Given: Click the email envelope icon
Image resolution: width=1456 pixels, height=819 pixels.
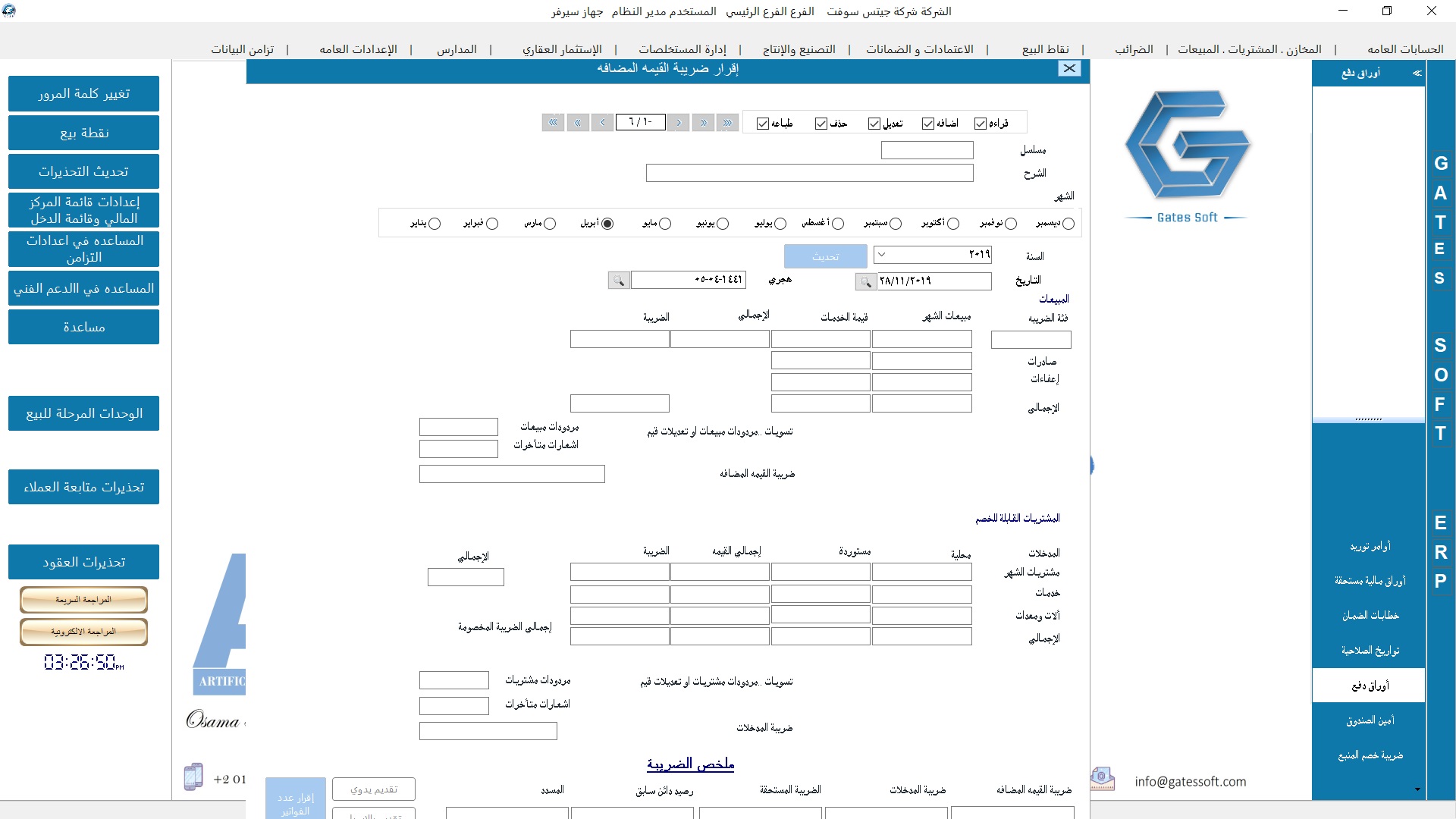Looking at the screenshot, I should pyautogui.click(x=1103, y=779).
